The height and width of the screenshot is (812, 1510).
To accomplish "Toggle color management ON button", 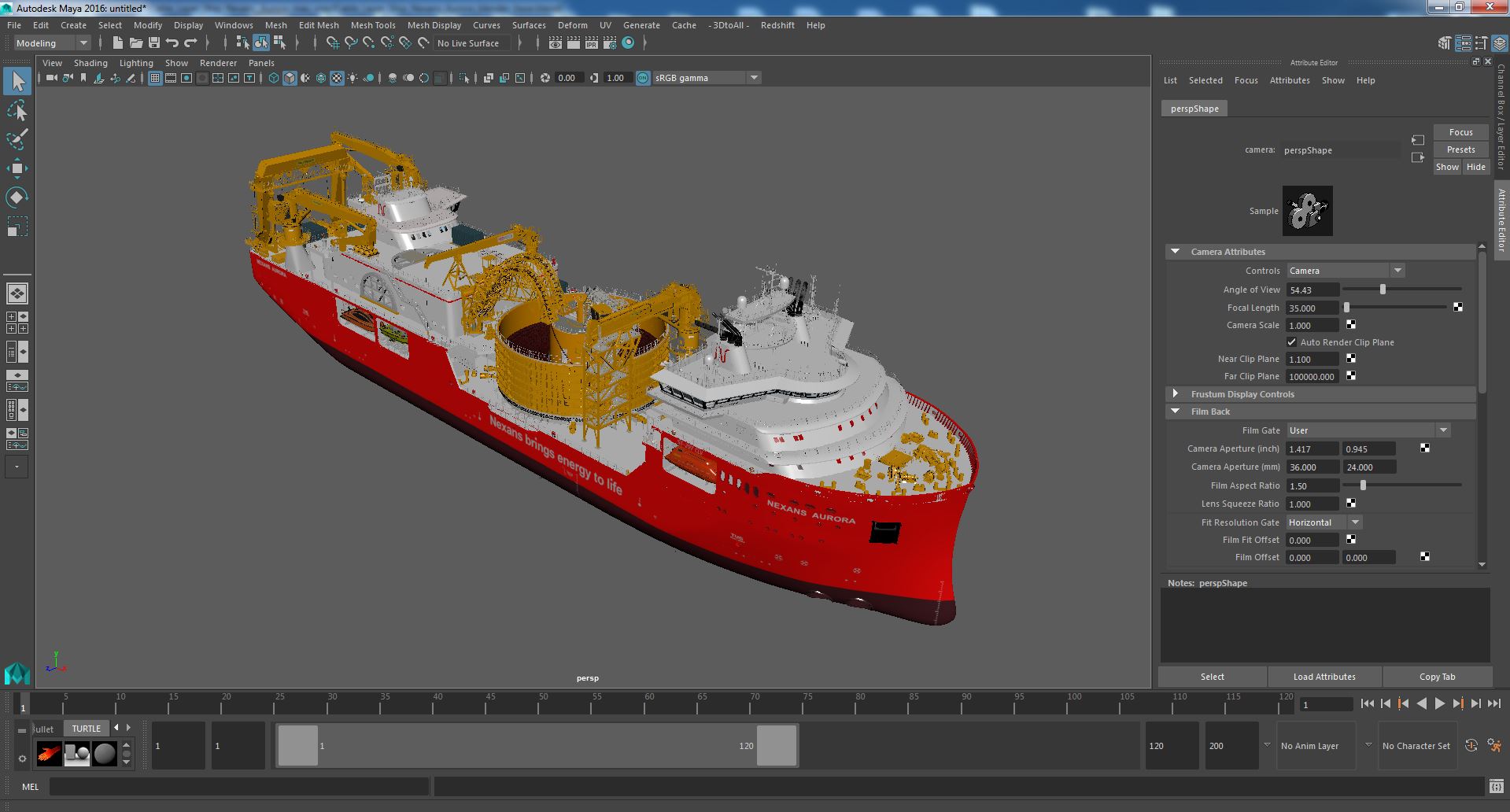I will pos(643,78).
